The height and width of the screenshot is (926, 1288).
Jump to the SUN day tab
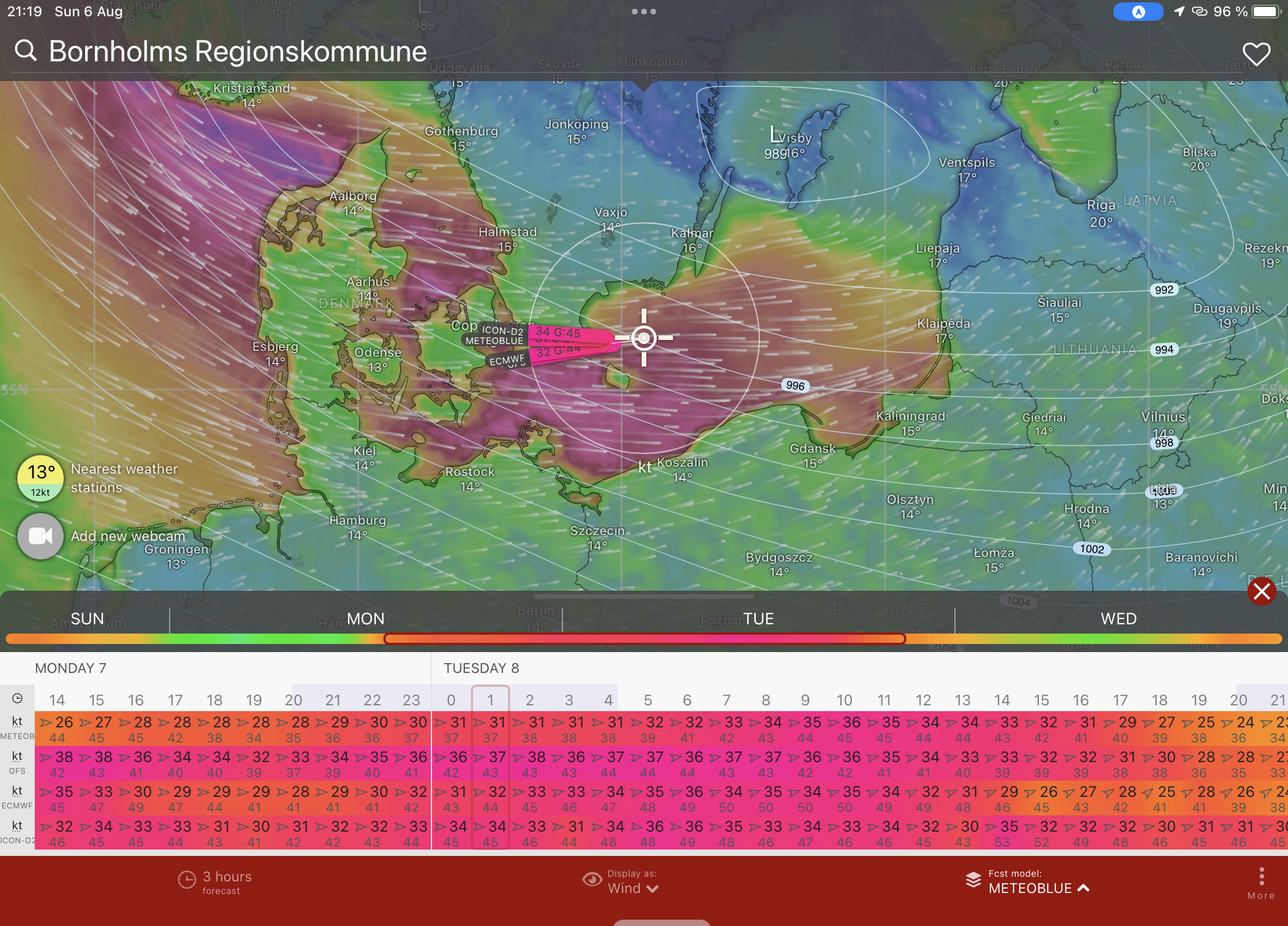click(87, 618)
